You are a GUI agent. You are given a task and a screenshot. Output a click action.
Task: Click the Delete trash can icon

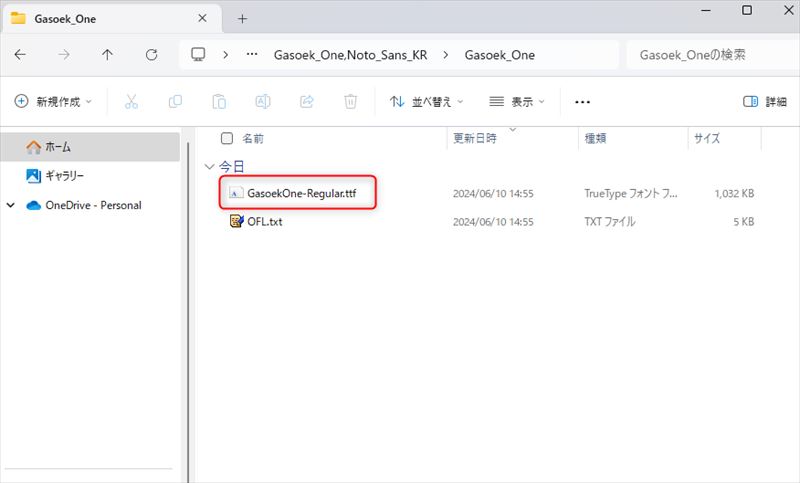(x=350, y=102)
